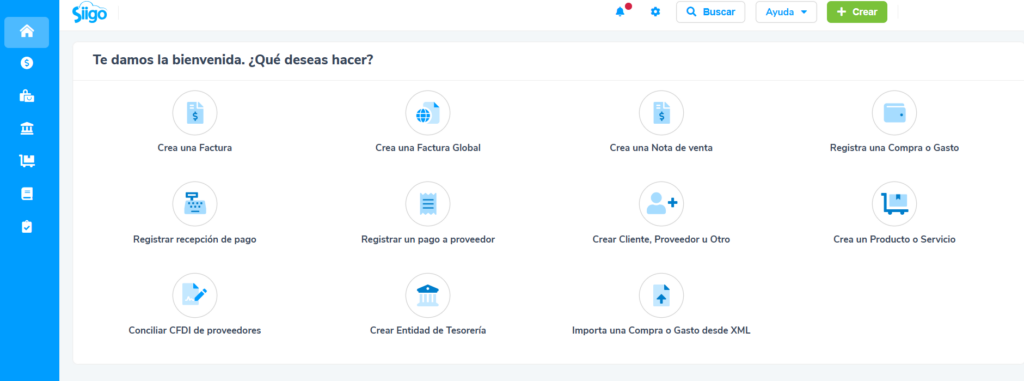This screenshot has height=381, width=1024.
Task: Click the "Crea una Factura" label
Action: pos(195,148)
